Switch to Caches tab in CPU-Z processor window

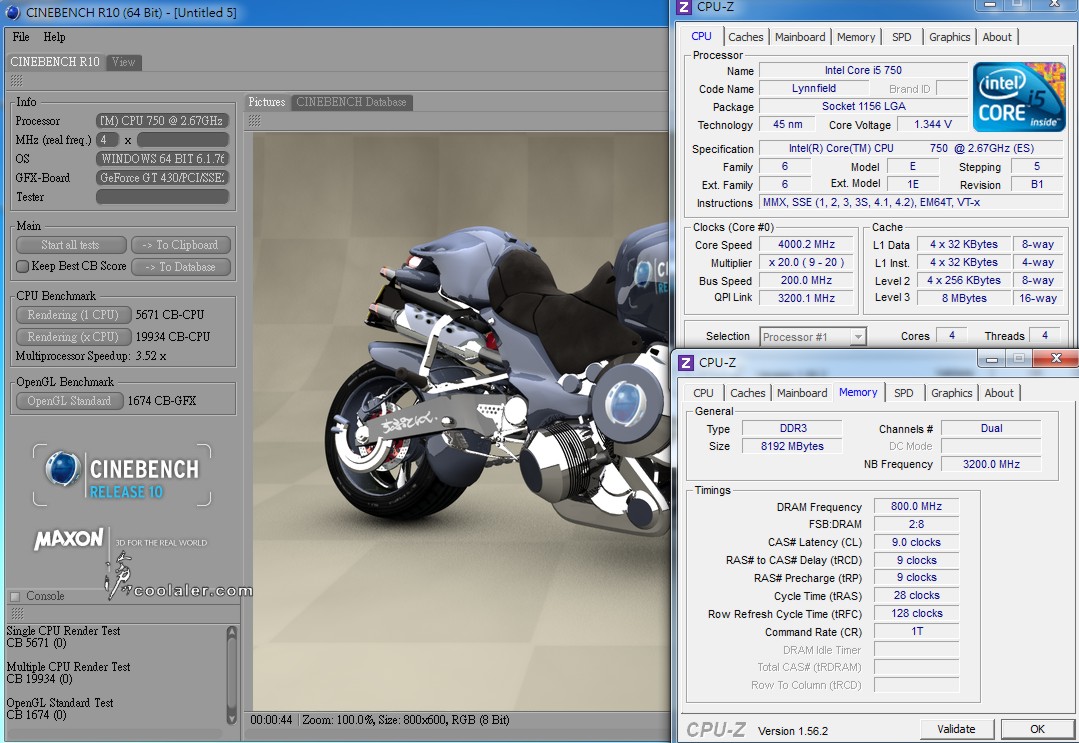tap(745, 37)
